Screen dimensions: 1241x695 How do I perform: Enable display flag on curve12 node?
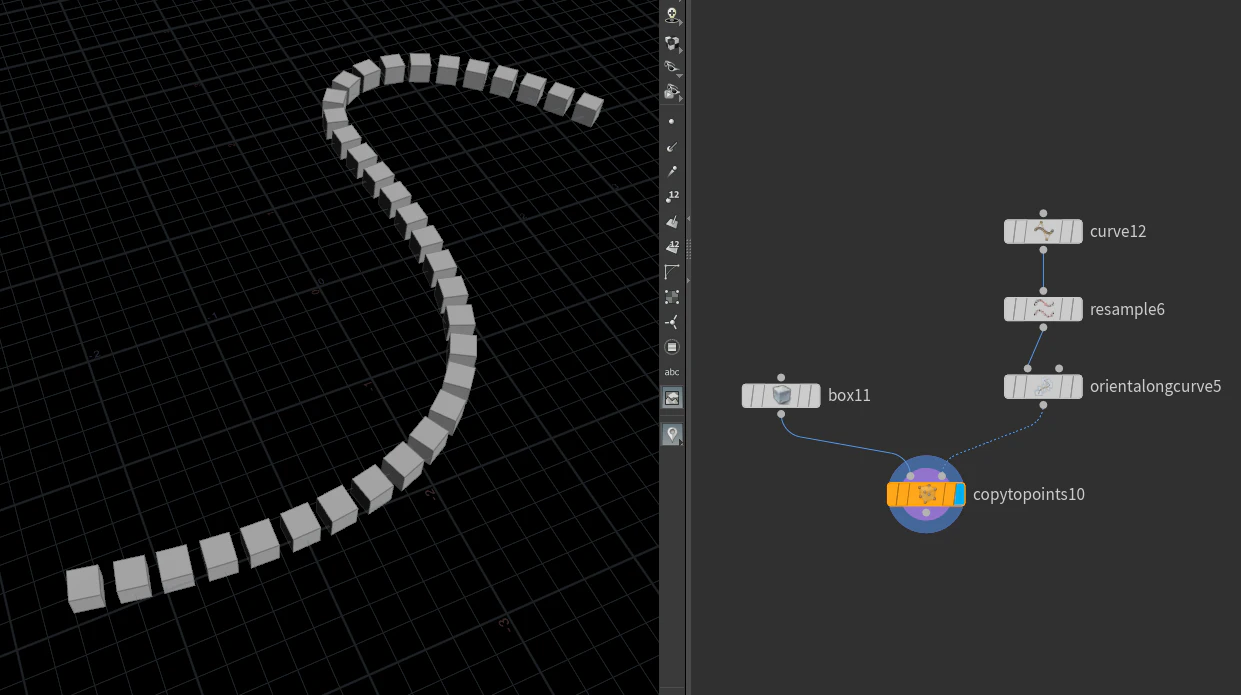pos(1076,231)
